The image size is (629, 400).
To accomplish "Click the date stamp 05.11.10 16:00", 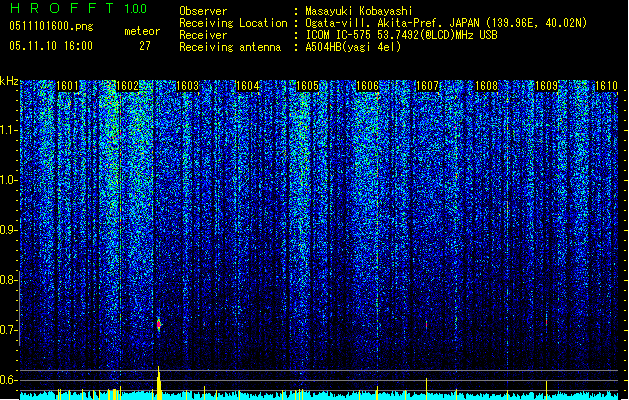I will (x=51, y=46).
